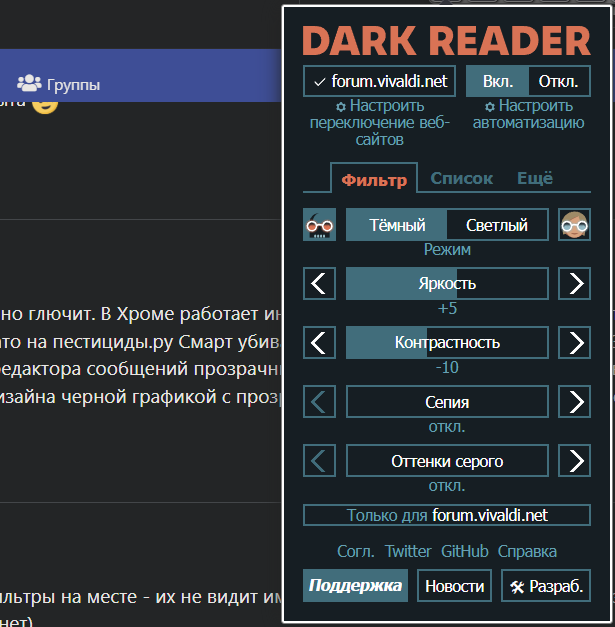Click the Группы item in forum navbar
Image resolution: width=615 pixels, height=627 pixels.
click(58, 84)
